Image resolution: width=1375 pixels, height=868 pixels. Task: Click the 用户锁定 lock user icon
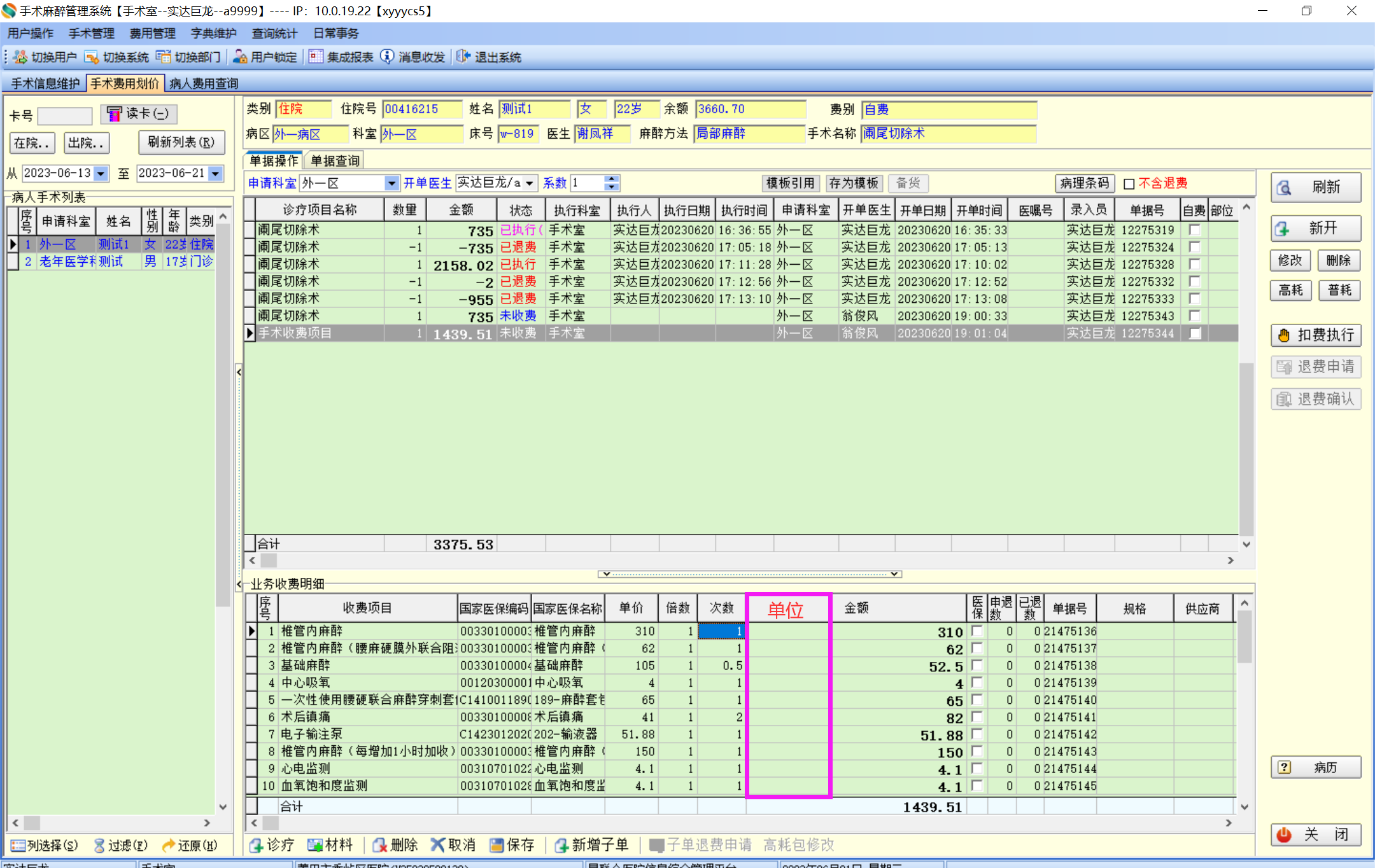[x=240, y=57]
